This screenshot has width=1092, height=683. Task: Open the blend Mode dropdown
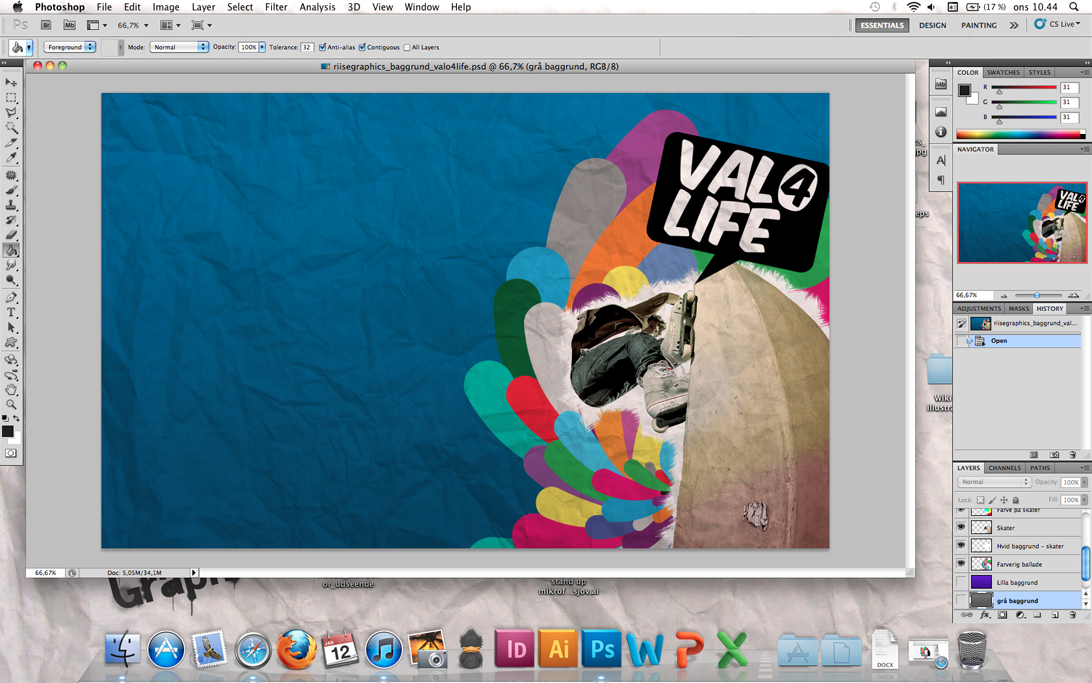(995, 482)
